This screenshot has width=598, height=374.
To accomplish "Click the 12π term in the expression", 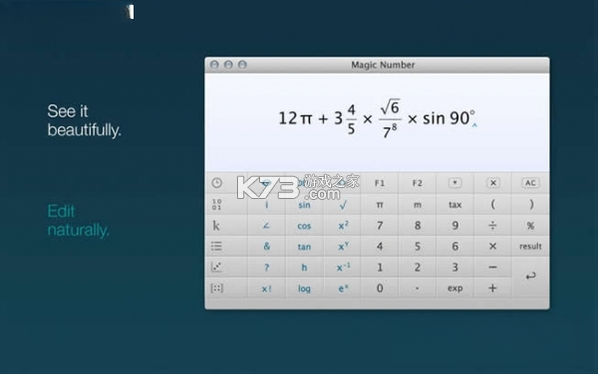I will coord(295,118).
